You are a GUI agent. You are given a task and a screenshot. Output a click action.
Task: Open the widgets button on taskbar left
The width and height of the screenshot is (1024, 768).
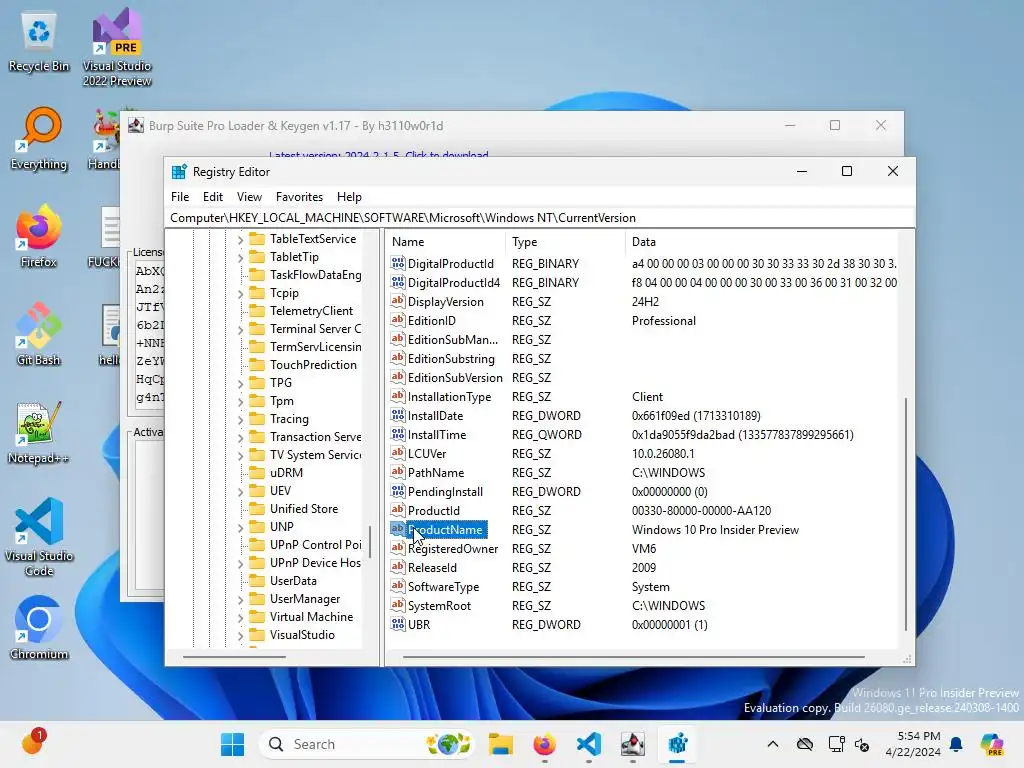pos(31,743)
